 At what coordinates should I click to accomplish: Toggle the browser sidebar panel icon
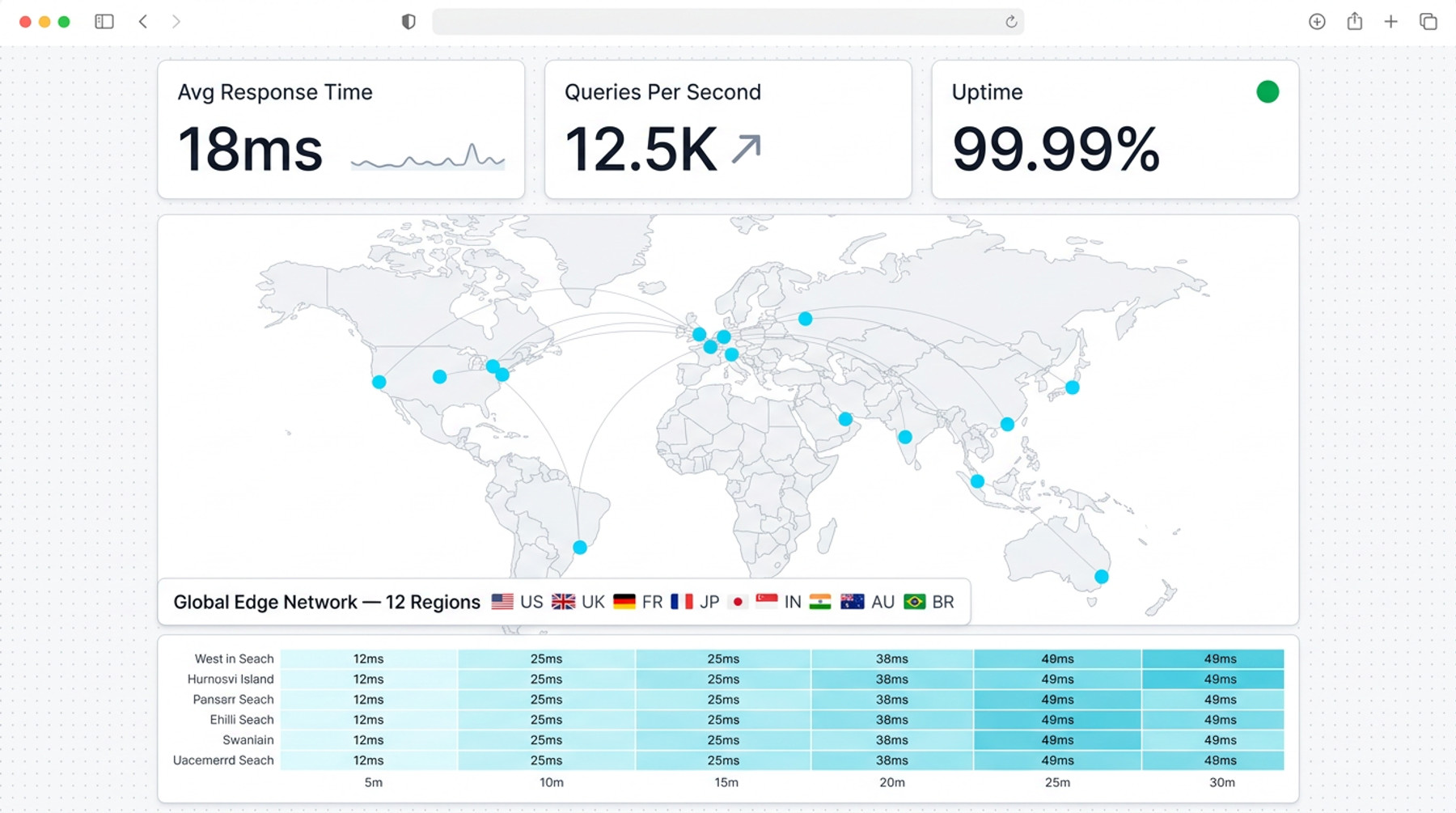[x=104, y=22]
